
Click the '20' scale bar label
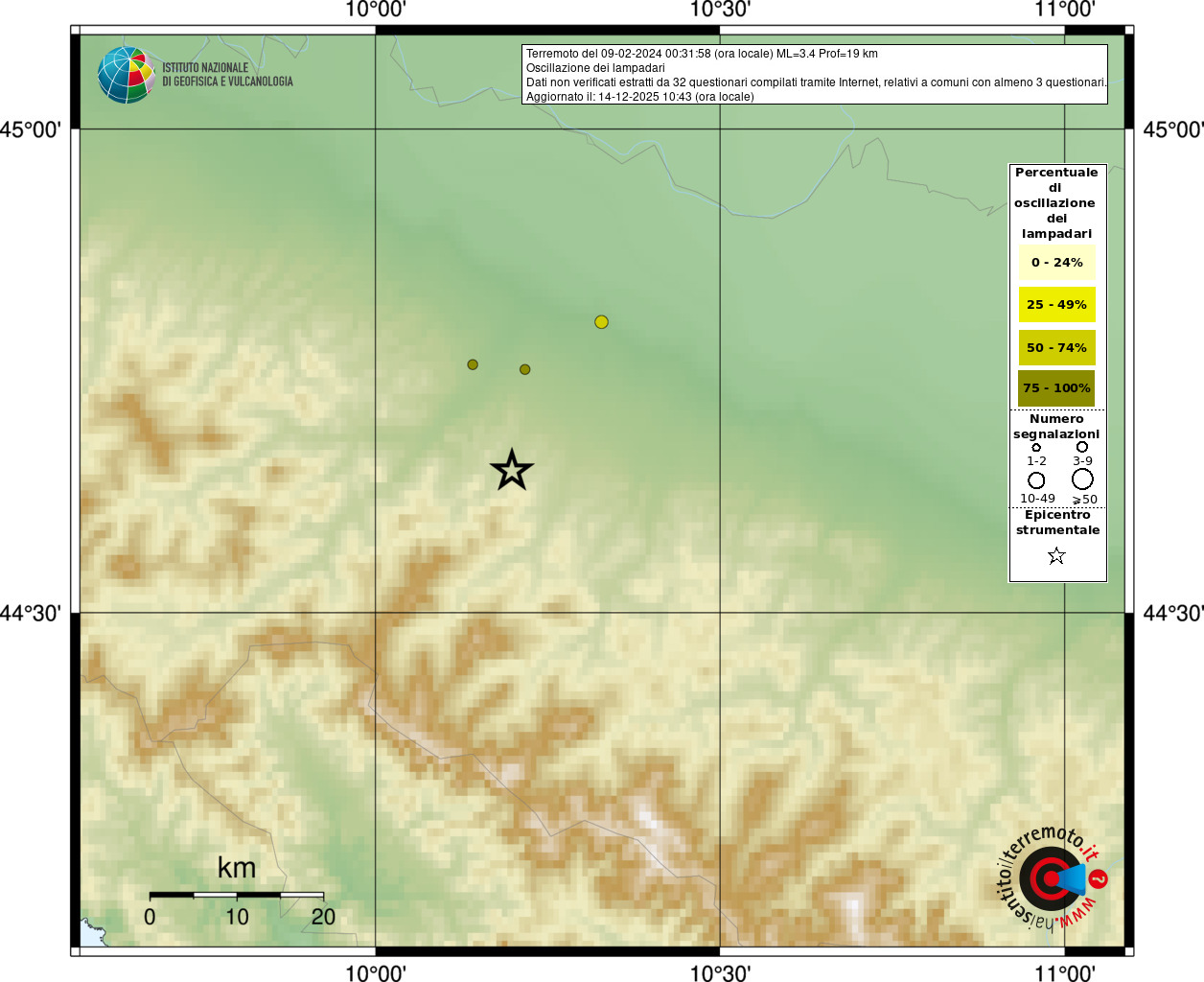(x=323, y=917)
